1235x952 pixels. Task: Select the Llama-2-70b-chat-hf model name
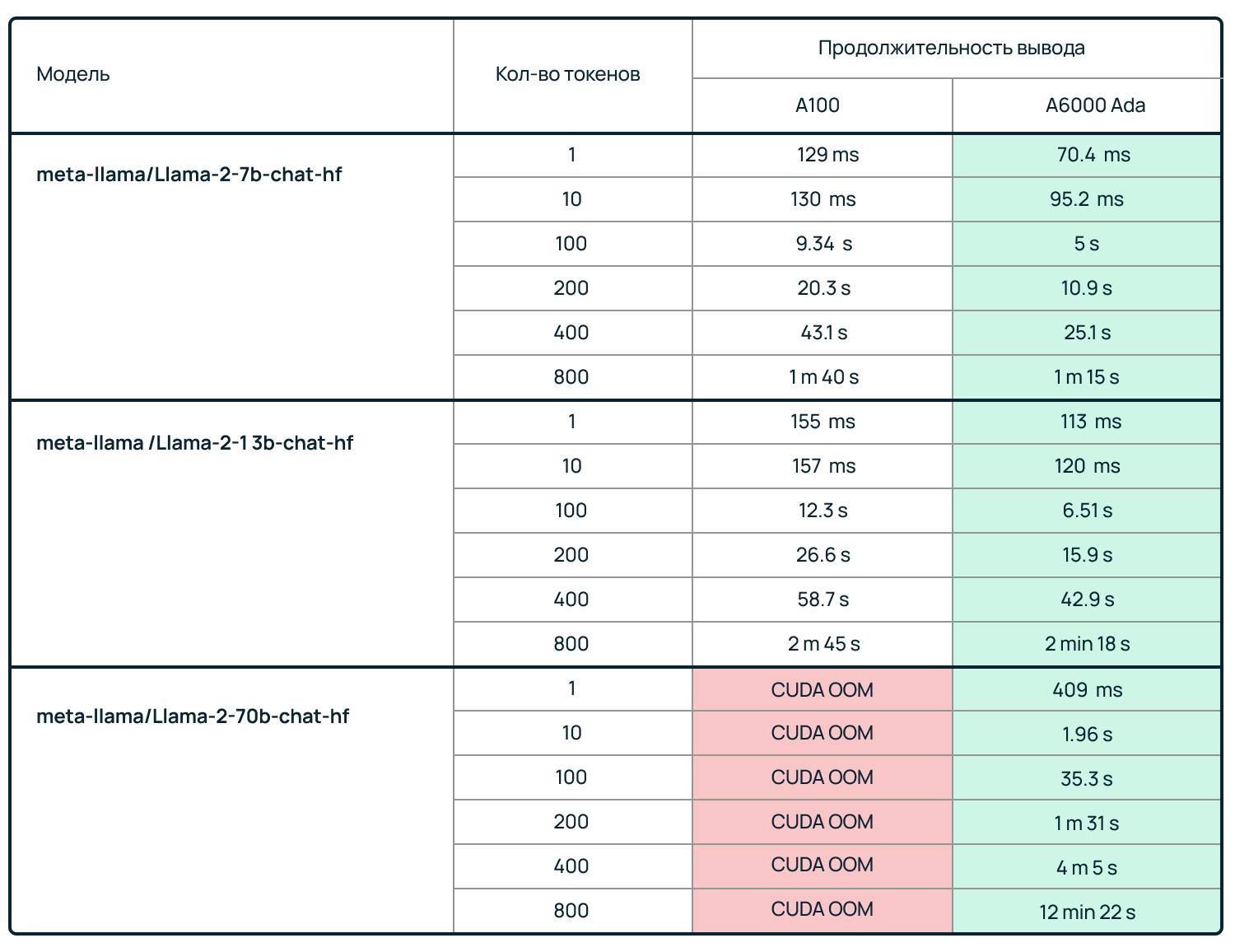click(x=193, y=716)
